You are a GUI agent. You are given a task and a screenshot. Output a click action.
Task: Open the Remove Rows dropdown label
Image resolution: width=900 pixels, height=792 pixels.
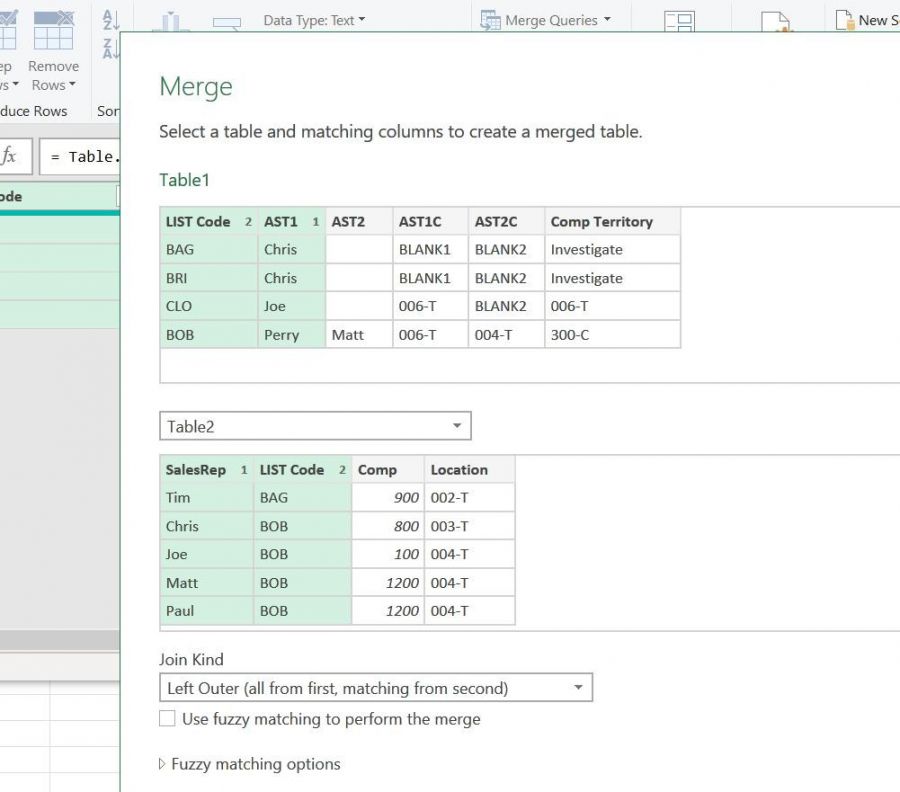(x=53, y=76)
